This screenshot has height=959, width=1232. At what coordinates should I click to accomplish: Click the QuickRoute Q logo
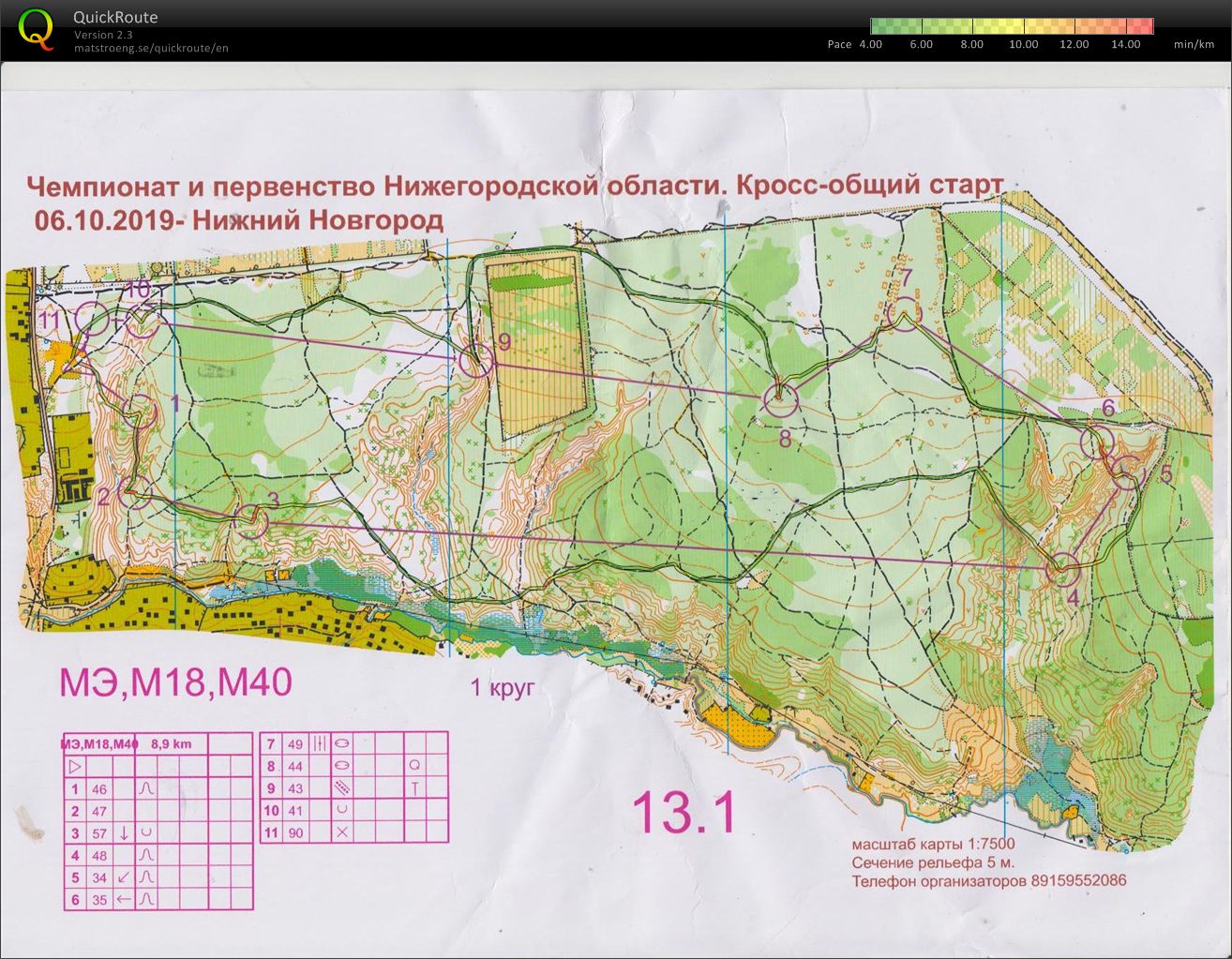tap(36, 28)
